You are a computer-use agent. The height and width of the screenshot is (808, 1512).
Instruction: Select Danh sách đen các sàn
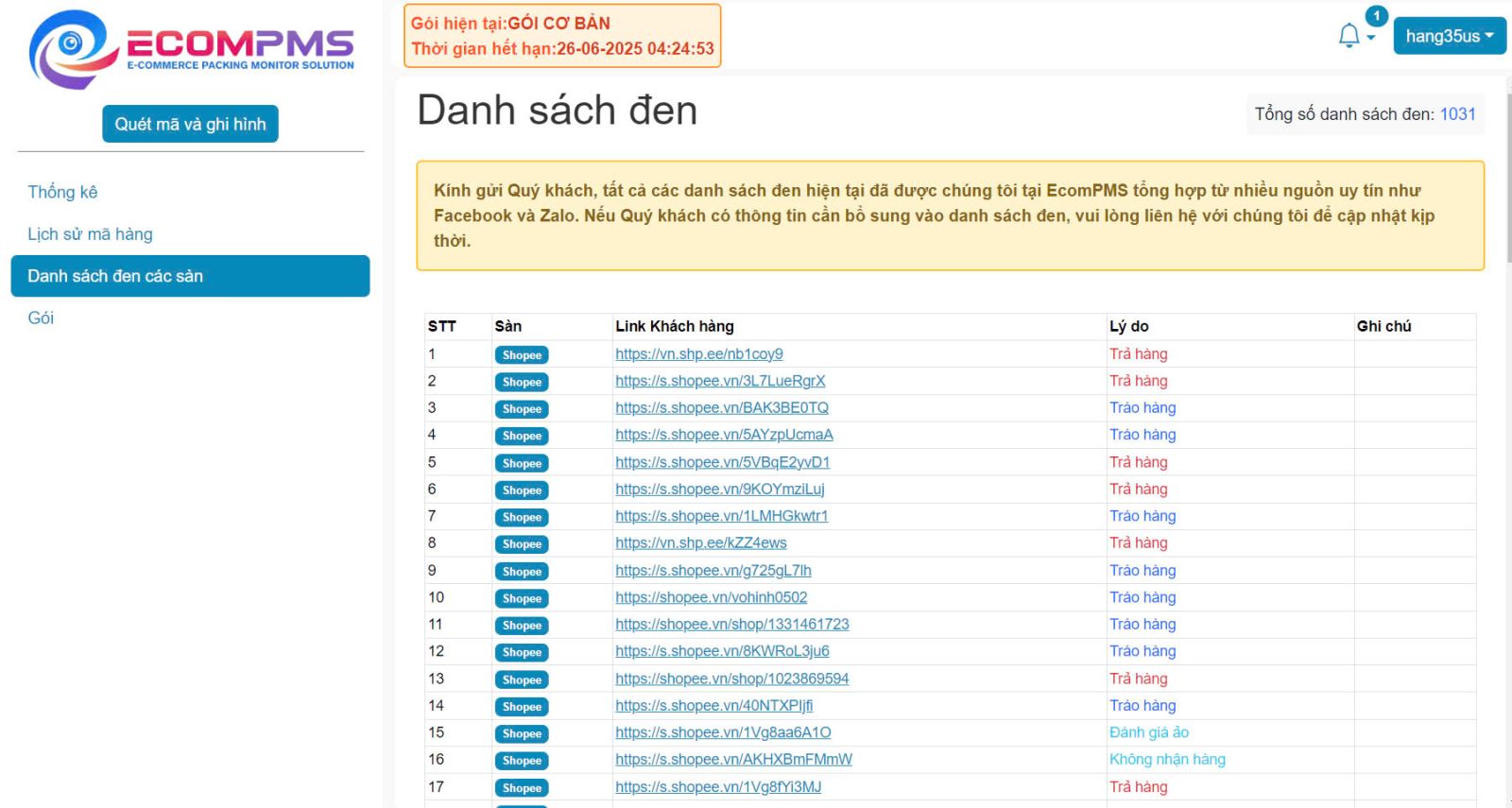pyautogui.click(x=190, y=276)
